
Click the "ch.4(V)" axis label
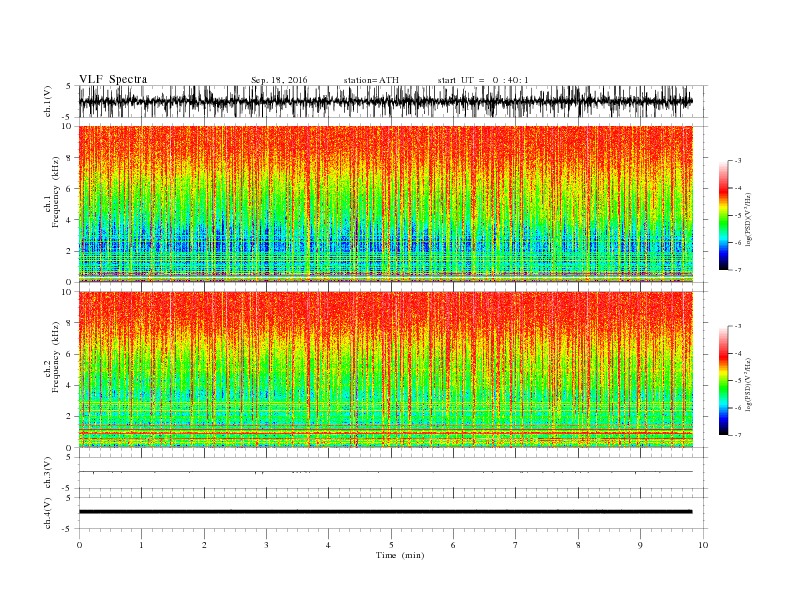[48, 513]
